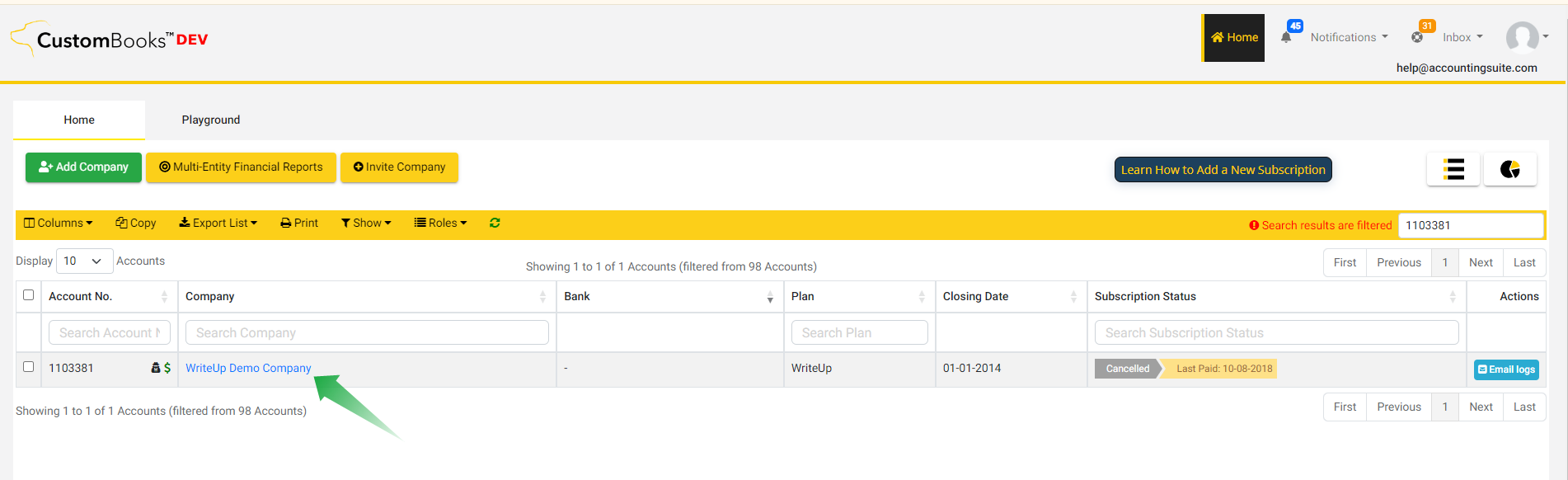Viewport: 1568px width, 480px height.
Task: Sort by Subscription Status column arrows
Action: (x=1453, y=297)
